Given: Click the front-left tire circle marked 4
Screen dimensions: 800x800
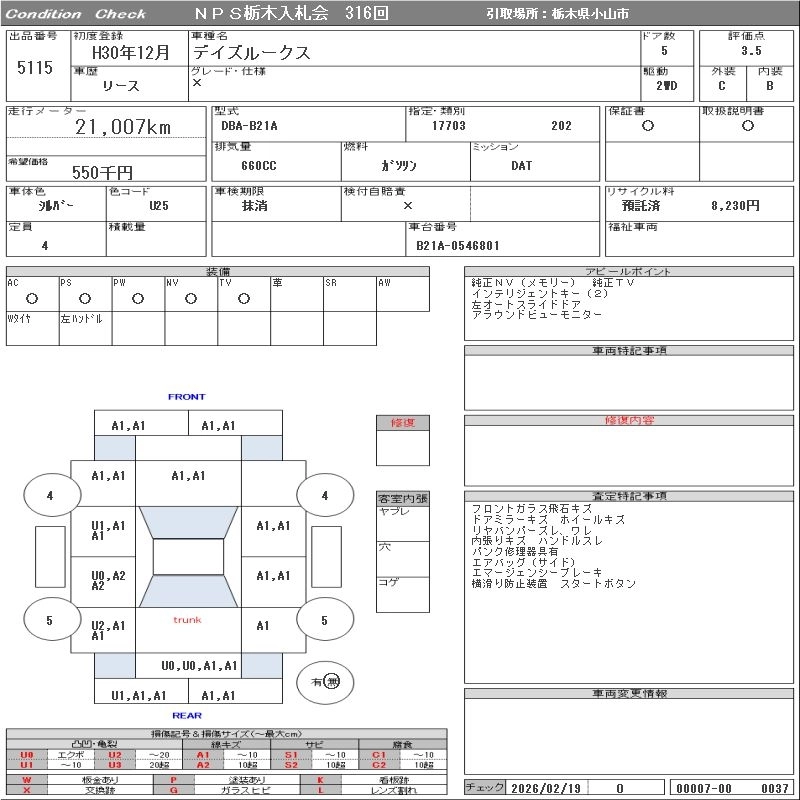Looking at the screenshot, I should (49, 495).
